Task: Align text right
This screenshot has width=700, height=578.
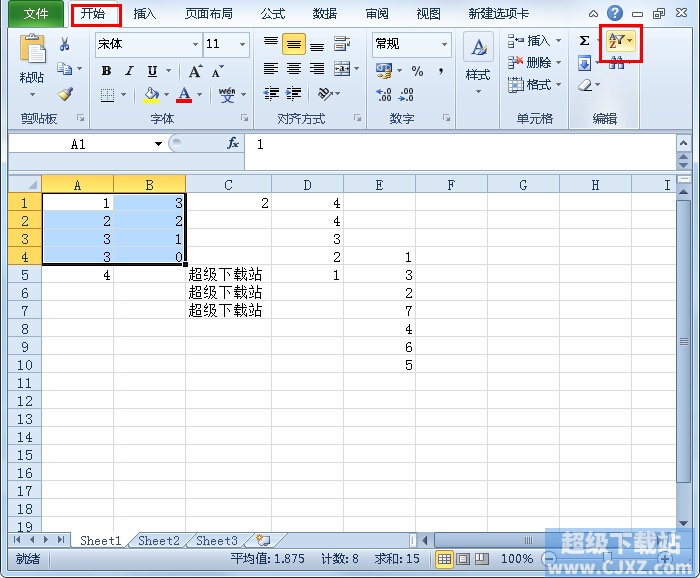Action: 317,69
